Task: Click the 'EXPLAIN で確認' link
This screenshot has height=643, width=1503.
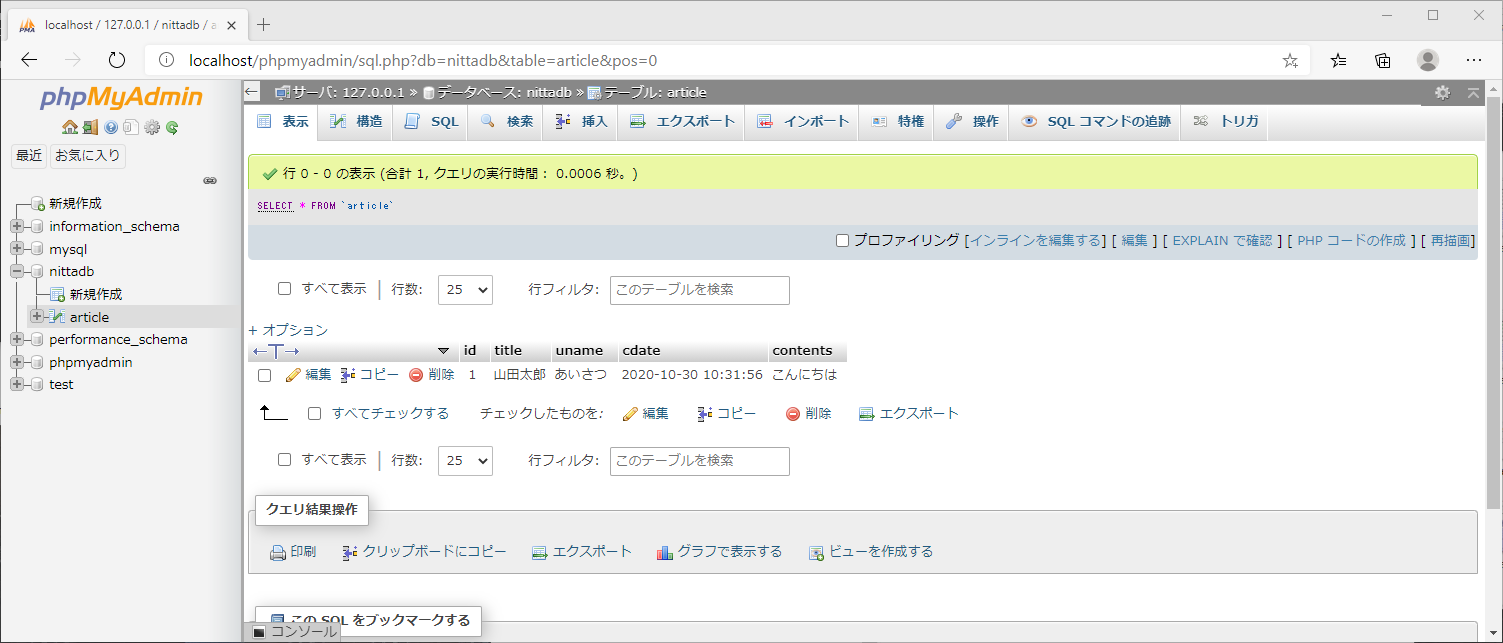Action: click(1222, 241)
